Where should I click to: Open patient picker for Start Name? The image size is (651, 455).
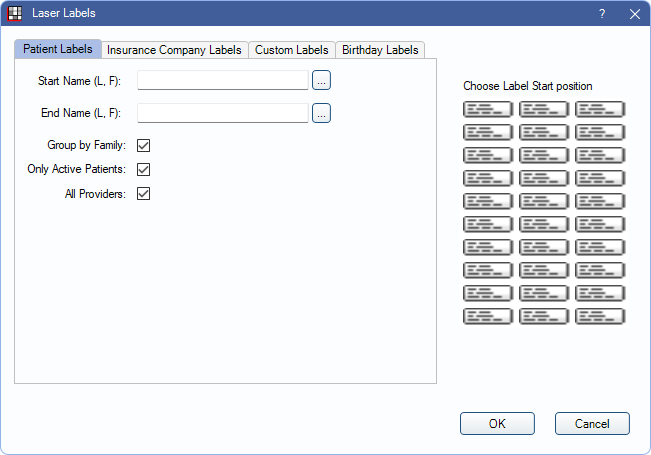321,80
